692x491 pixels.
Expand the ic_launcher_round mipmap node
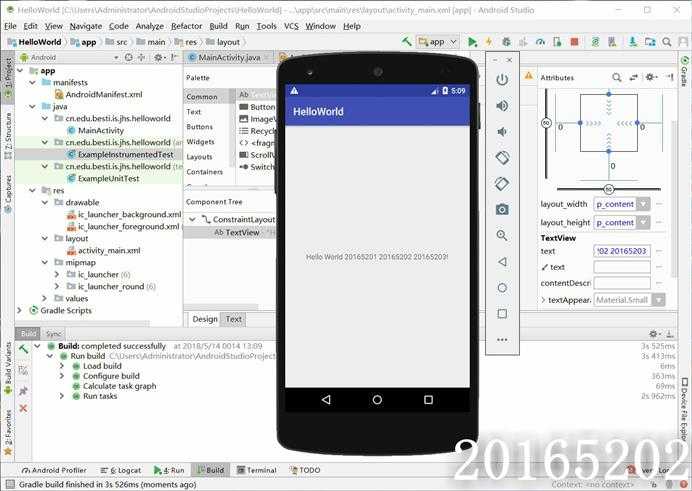tap(57, 286)
